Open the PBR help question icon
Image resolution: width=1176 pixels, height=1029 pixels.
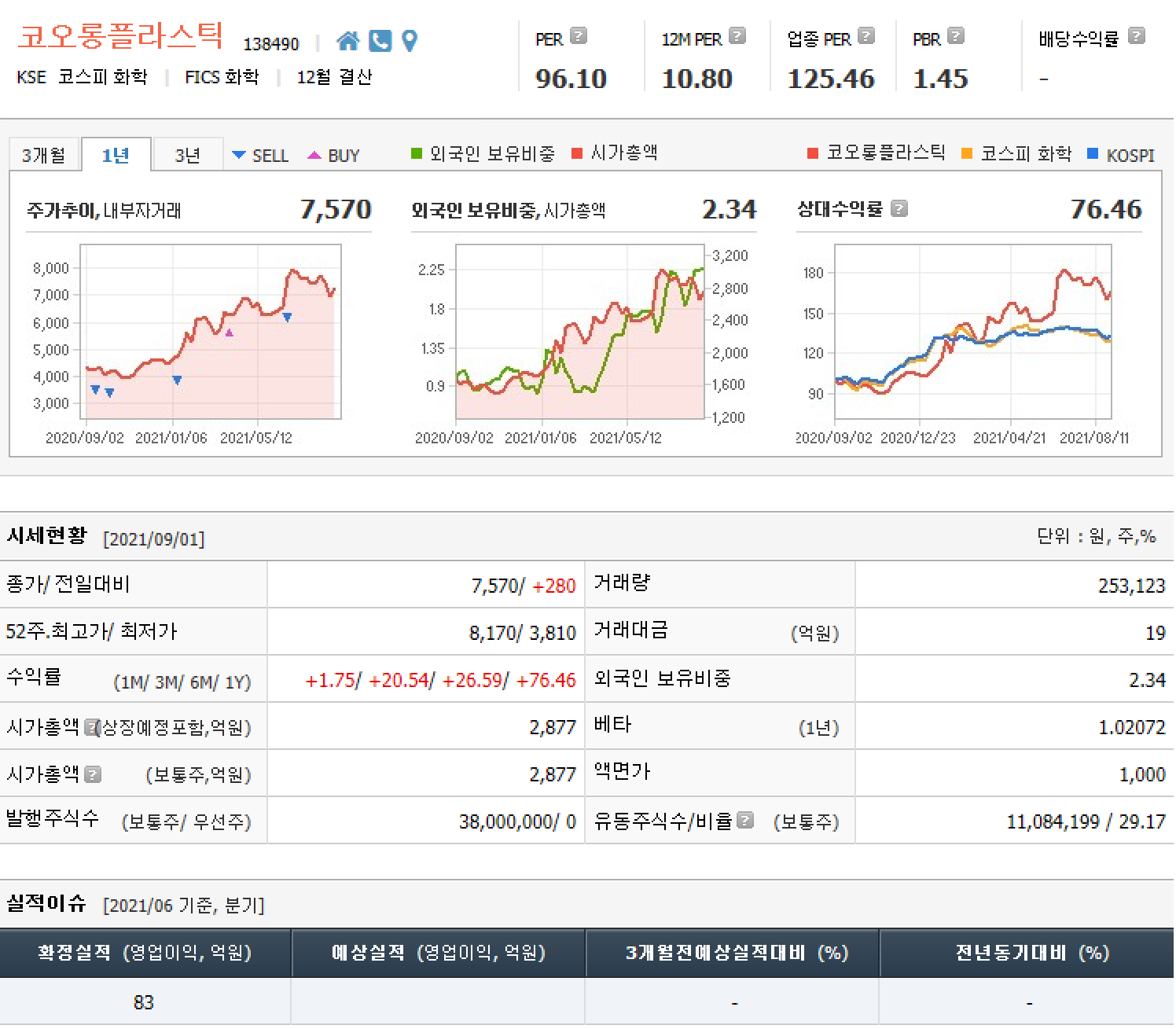pos(956,36)
